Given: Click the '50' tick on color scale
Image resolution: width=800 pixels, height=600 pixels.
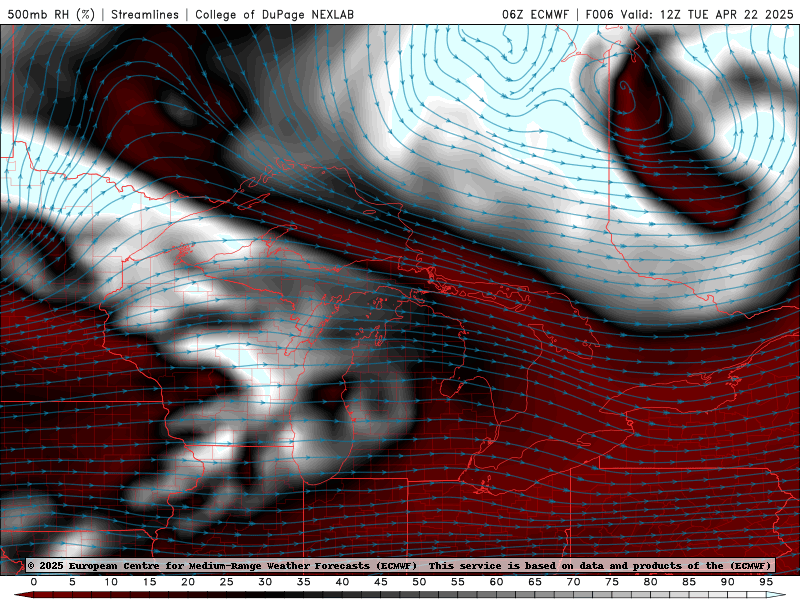Looking at the screenshot, I should click(x=419, y=582).
